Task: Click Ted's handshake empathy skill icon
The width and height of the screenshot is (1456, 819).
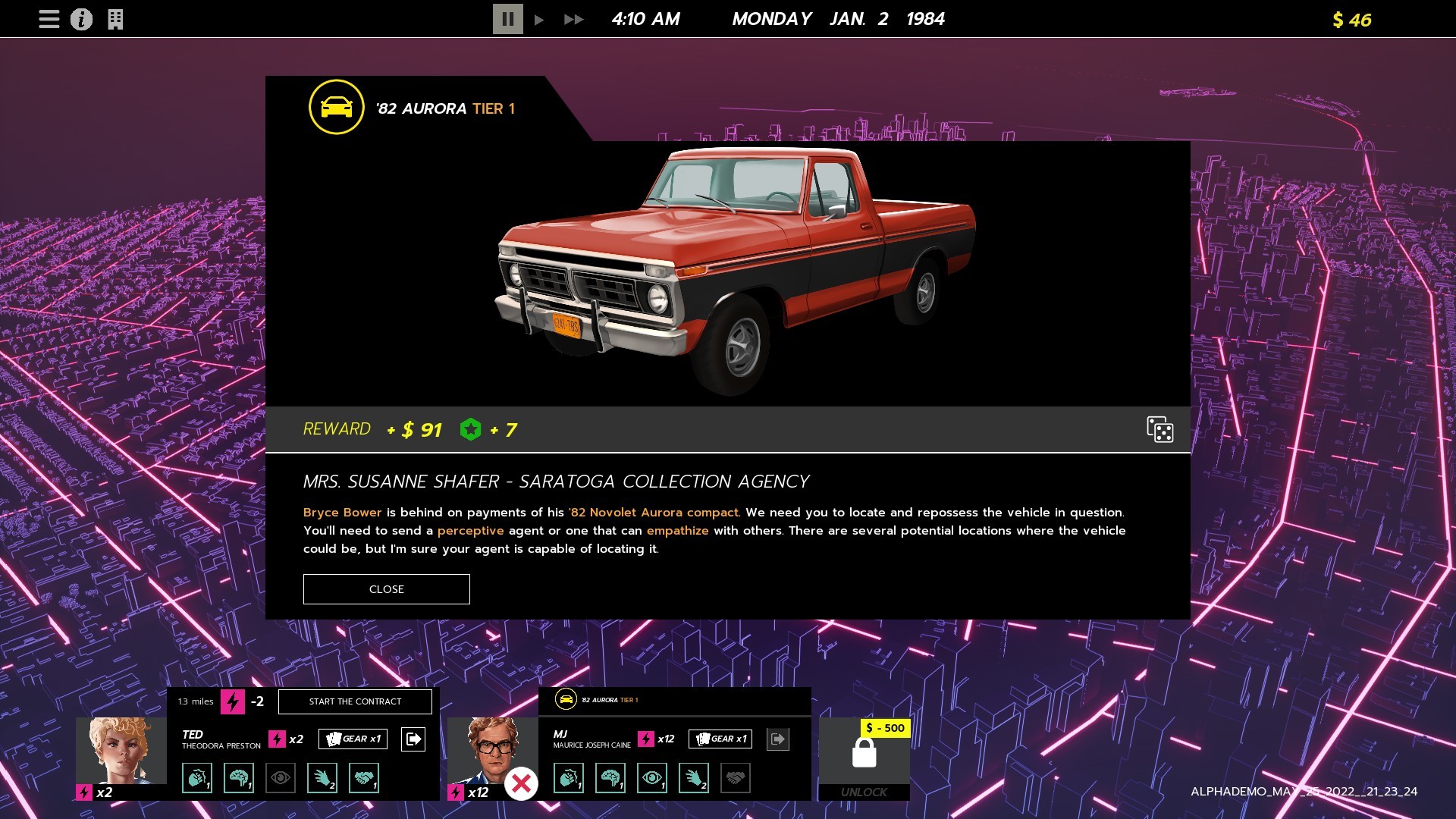Action: [364, 778]
